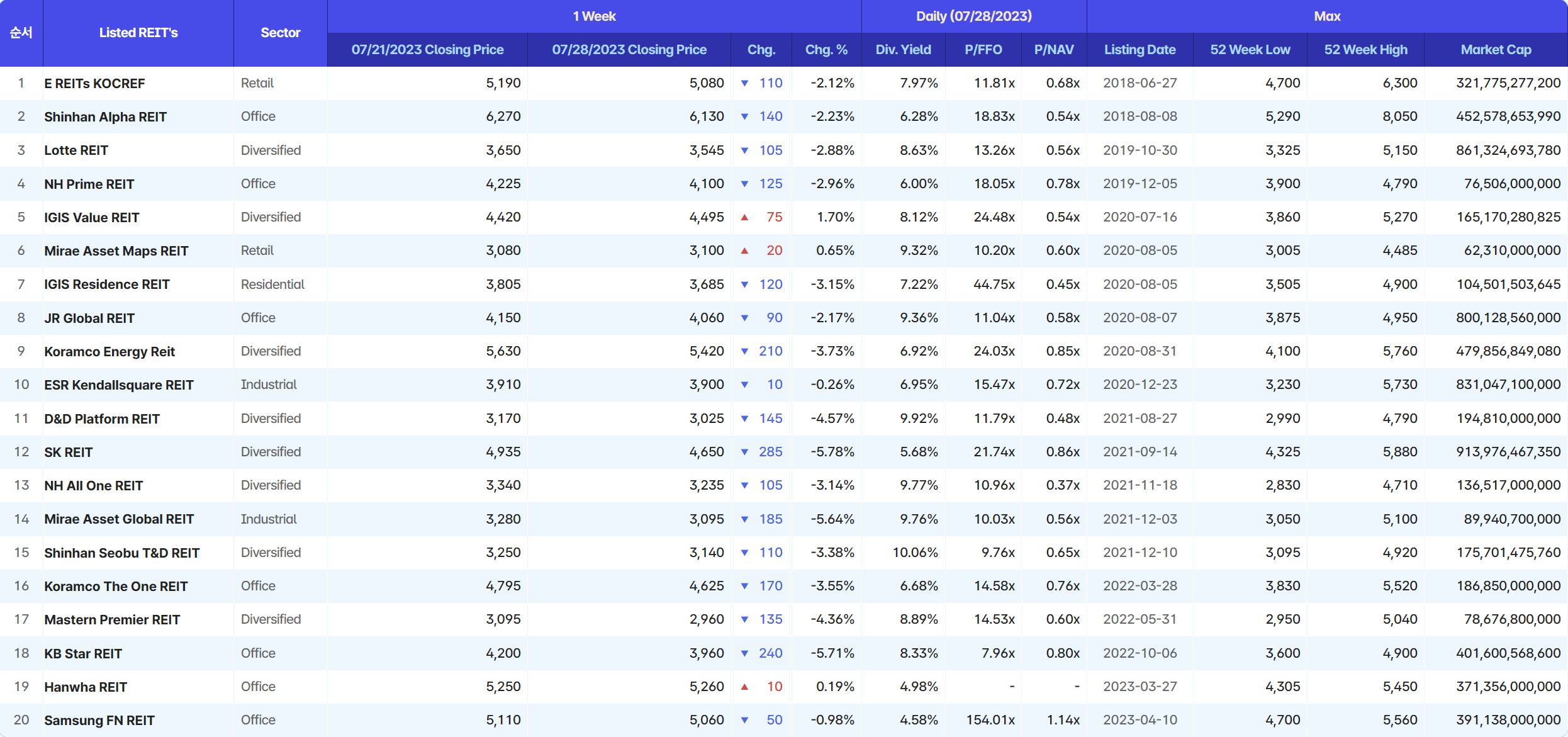Open Mirae Asset Maps REIT name

pos(116,251)
